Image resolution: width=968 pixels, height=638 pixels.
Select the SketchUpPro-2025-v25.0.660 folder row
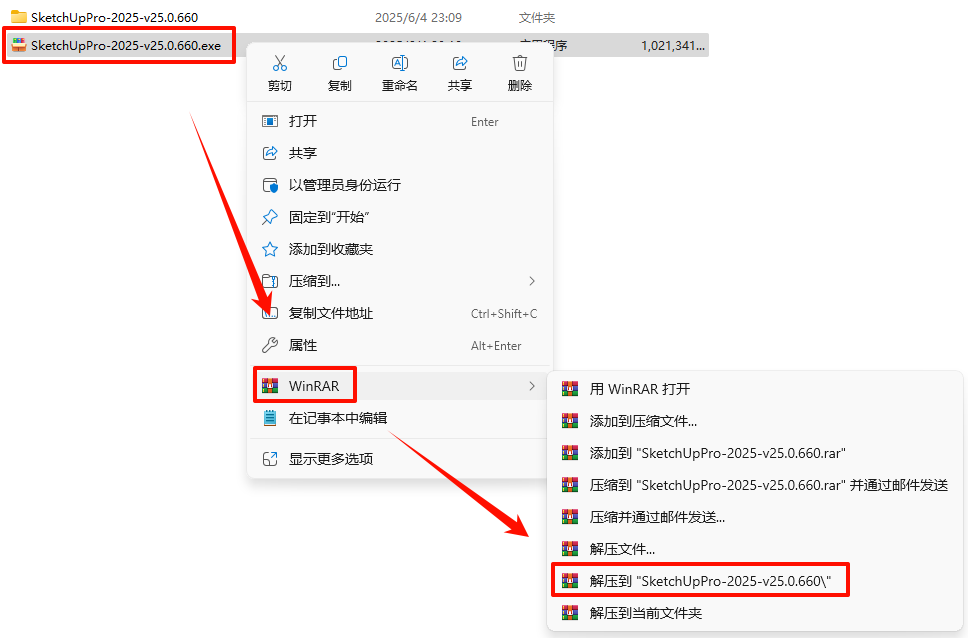(357, 17)
